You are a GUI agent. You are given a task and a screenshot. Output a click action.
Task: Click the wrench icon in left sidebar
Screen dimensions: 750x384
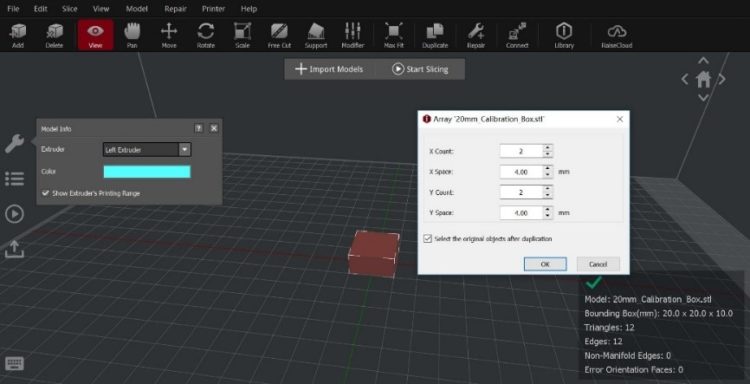(x=14, y=143)
